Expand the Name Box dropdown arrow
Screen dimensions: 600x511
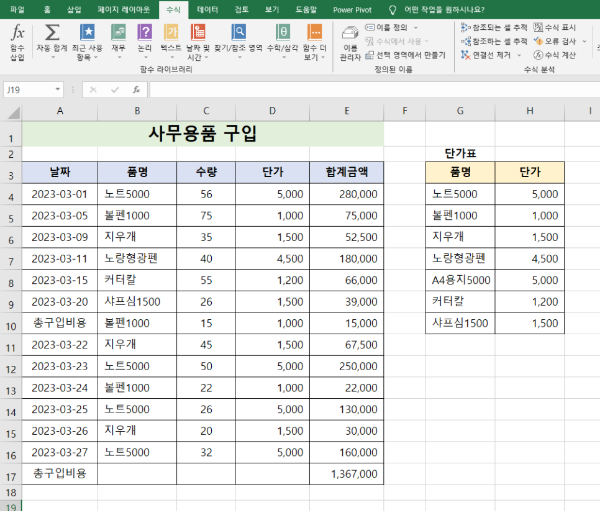[57, 90]
